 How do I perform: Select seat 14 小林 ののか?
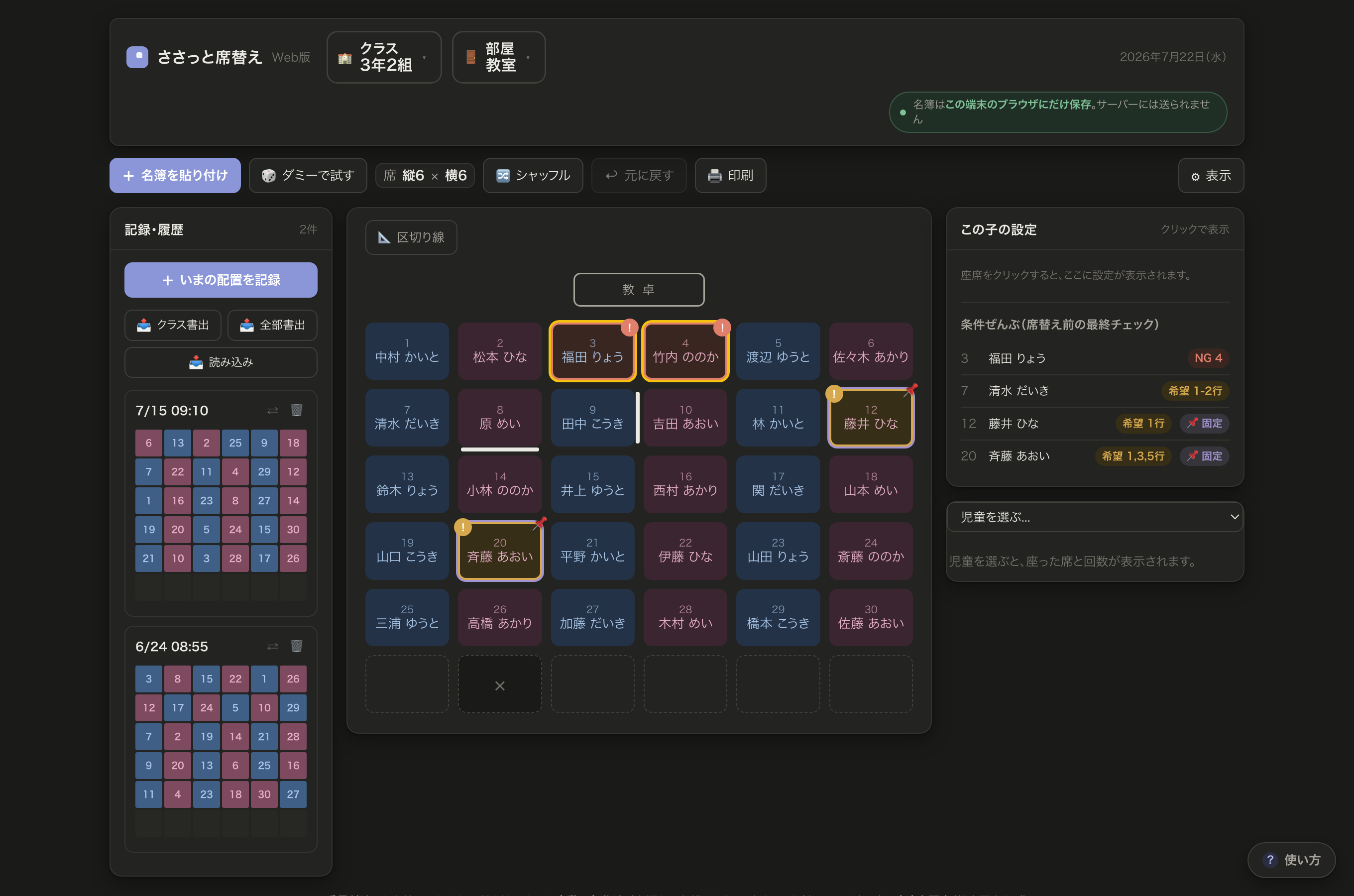pyautogui.click(x=500, y=484)
